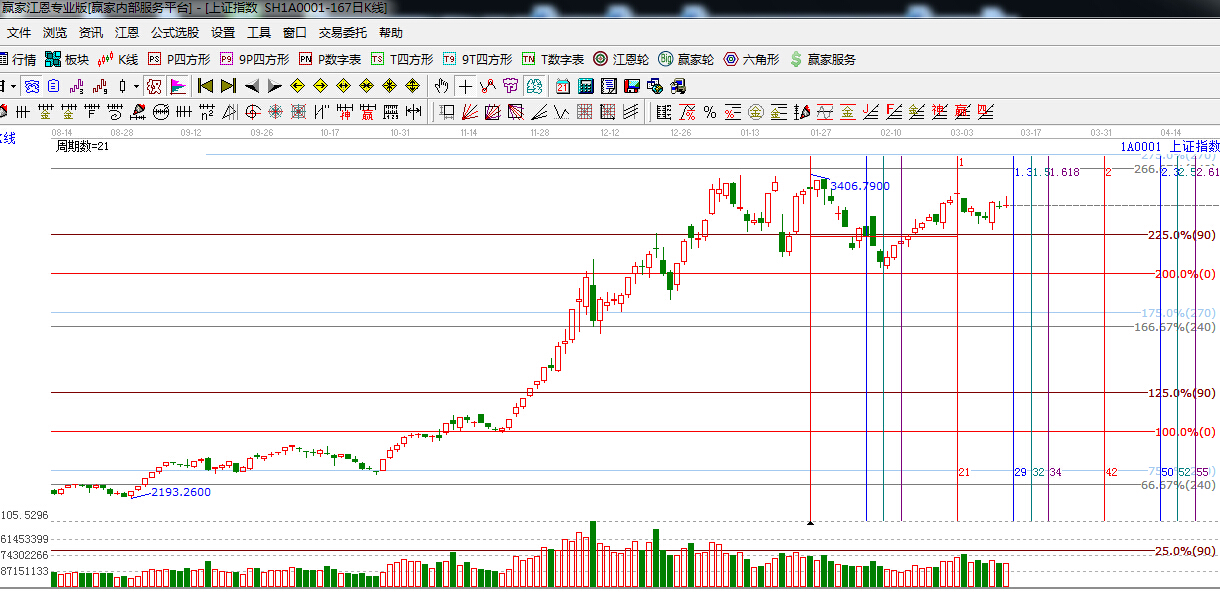Image resolution: width=1220 pixels, height=592 pixels.
Task: Select the hand pan tool
Action: click(x=441, y=86)
